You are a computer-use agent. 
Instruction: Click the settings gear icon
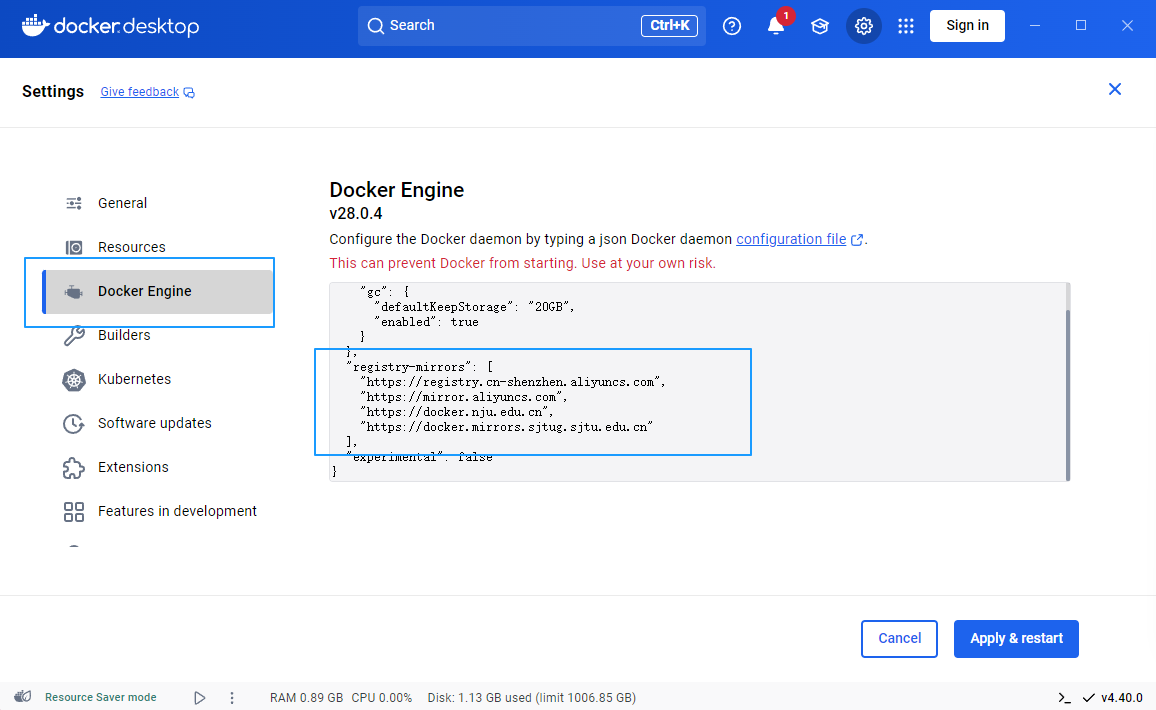(863, 27)
